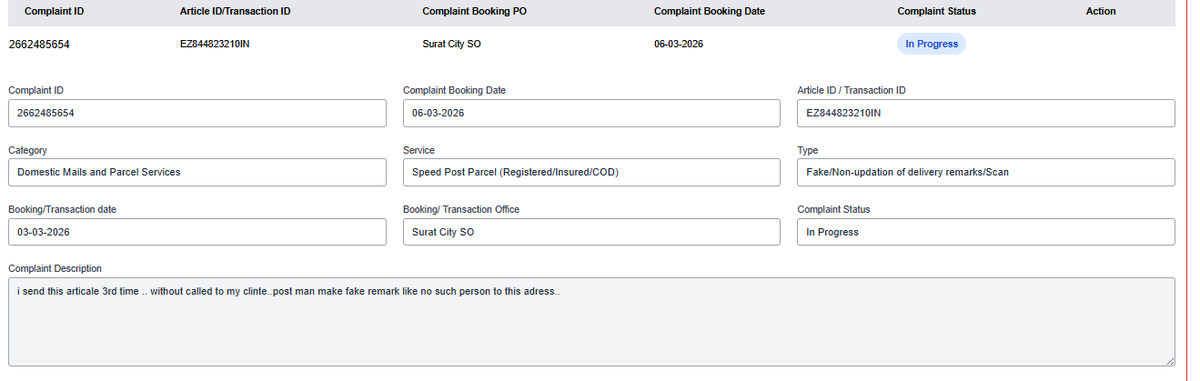Screen dimensions: 1200x381
Task: Click article ID EZ844823210IN in table row
Action: [215, 44]
